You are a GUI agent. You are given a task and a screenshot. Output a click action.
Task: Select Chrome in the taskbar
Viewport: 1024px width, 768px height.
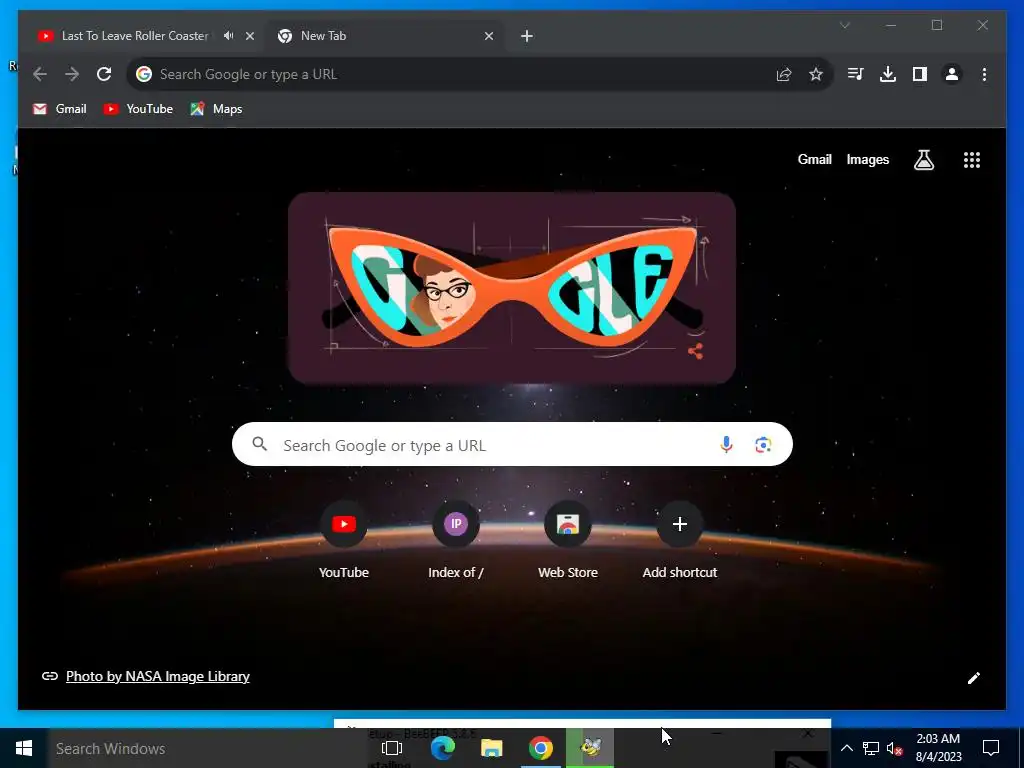[x=541, y=748]
